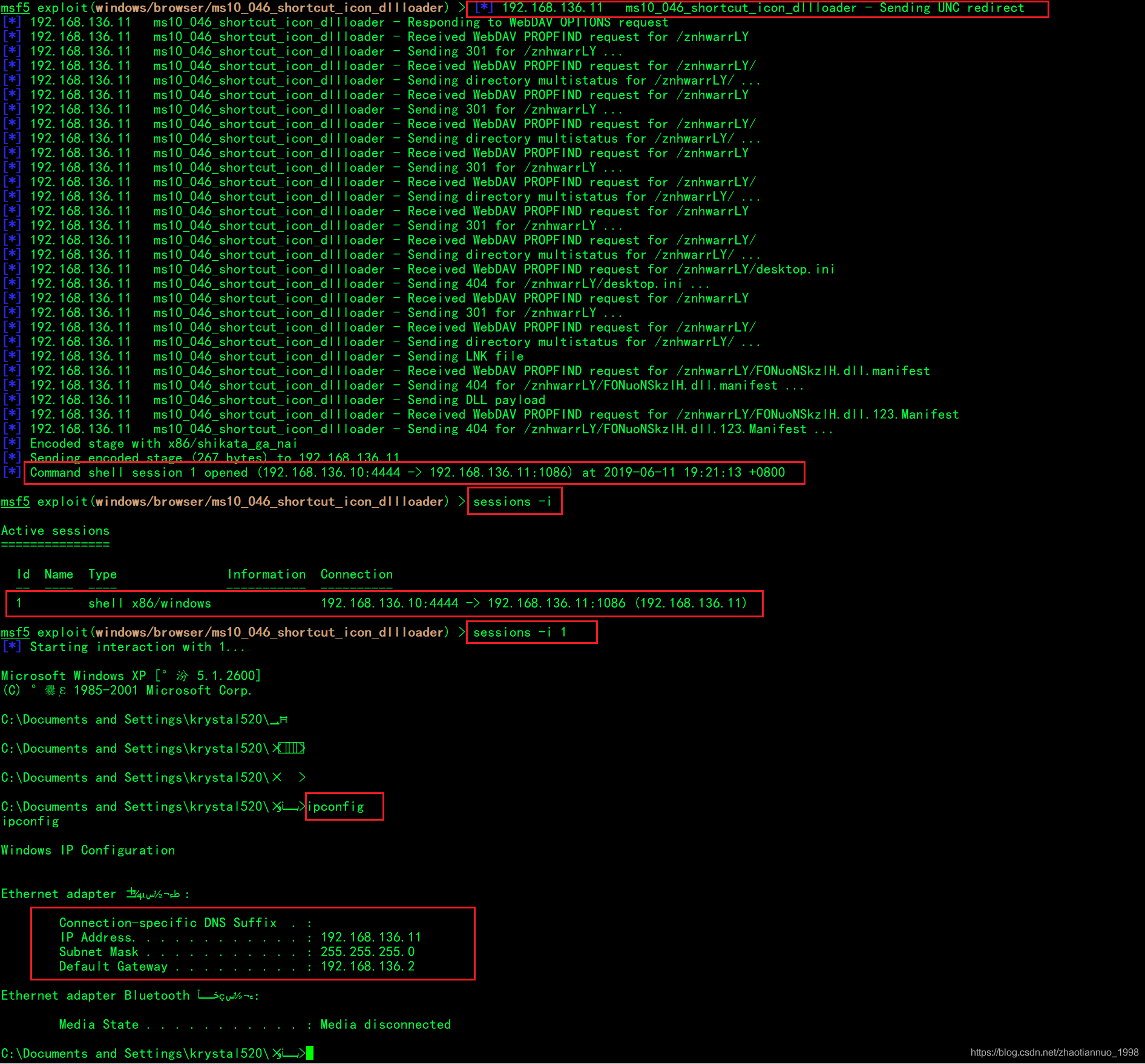This screenshot has width=1145, height=1064.
Task: Click the final command prompt with cursor
Action: [157, 1054]
